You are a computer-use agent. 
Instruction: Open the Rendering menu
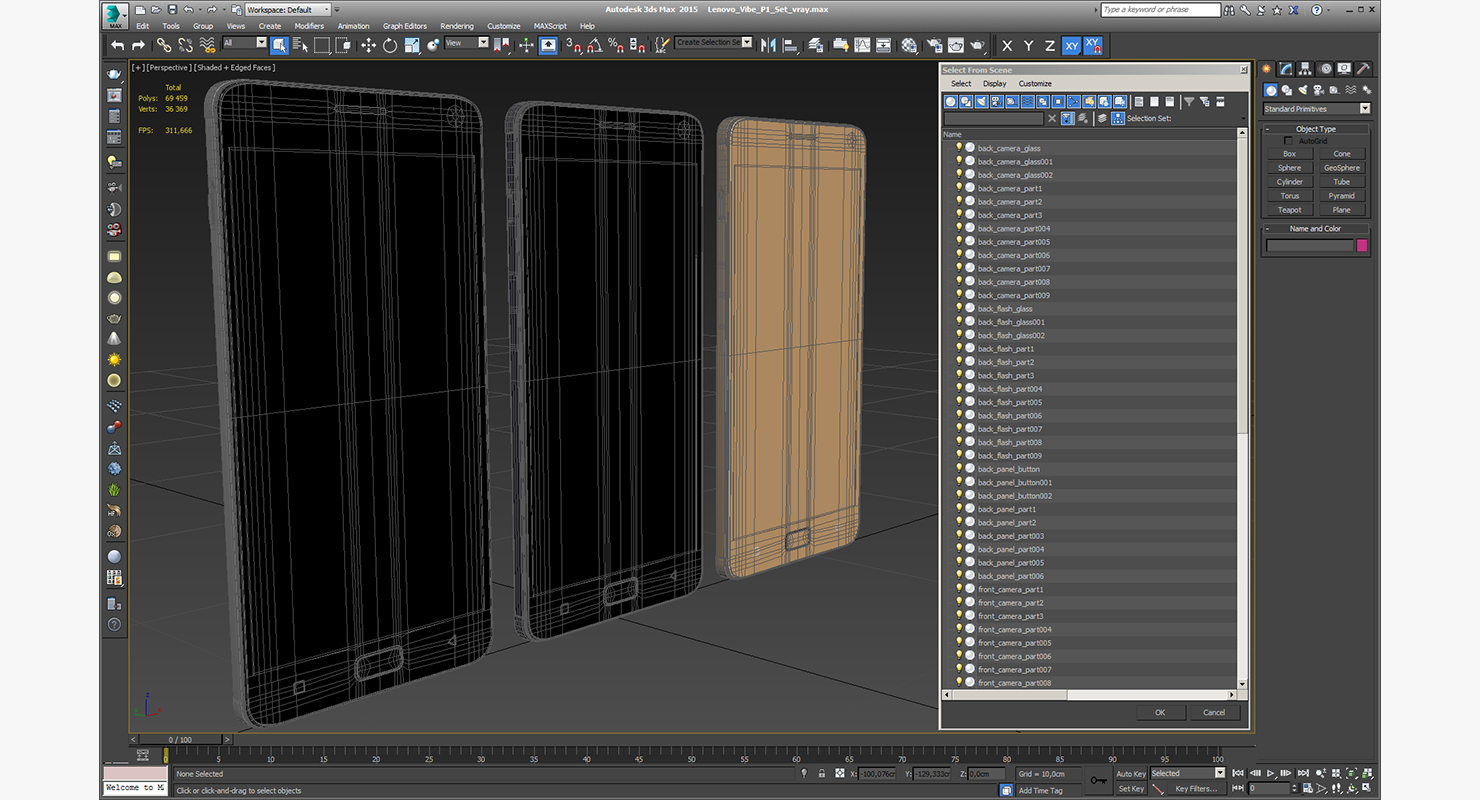pyautogui.click(x=457, y=26)
